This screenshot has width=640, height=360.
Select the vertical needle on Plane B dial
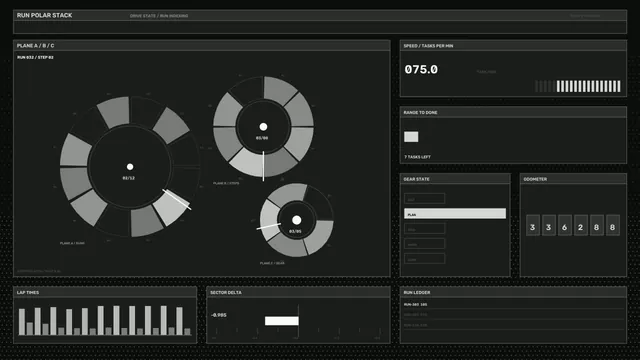point(263,166)
